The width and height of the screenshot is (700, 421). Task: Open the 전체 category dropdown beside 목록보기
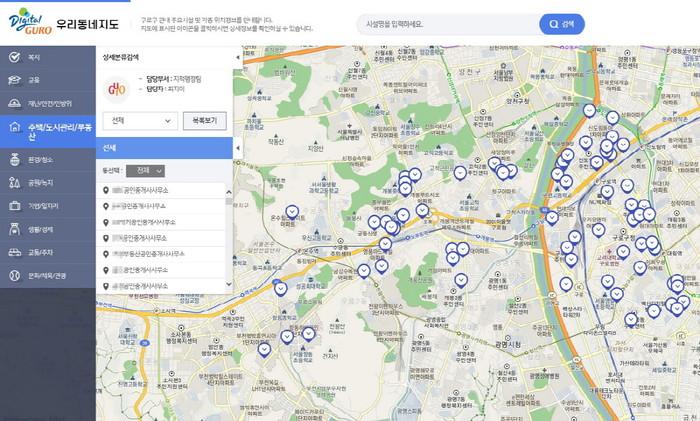pyautogui.click(x=140, y=121)
